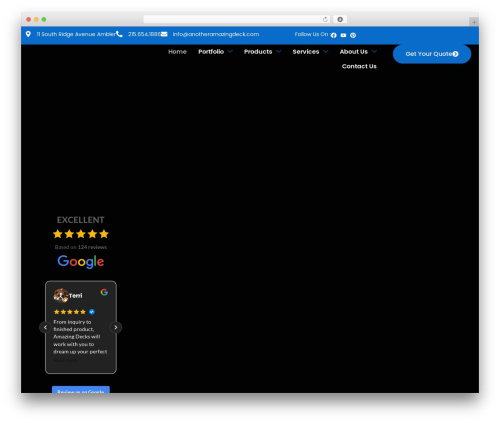
Task: Click the South Ridge Avenue Ambler address link
Action: click(76, 34)
